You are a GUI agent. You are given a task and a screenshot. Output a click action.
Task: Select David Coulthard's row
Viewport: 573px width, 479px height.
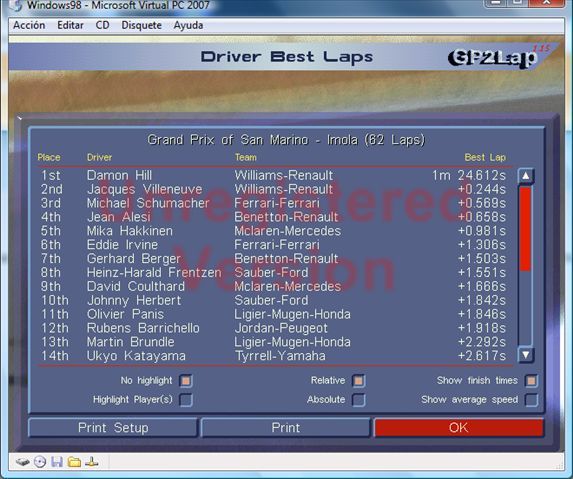click(x=273, y=286)
